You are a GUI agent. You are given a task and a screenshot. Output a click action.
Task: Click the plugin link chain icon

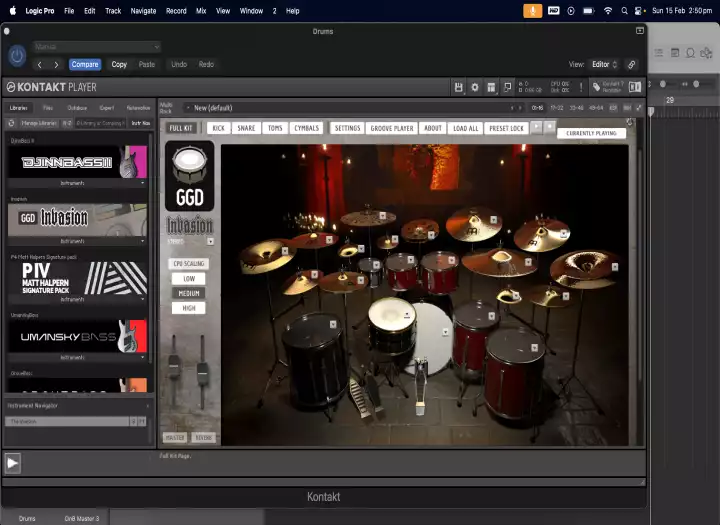(631, 64)
